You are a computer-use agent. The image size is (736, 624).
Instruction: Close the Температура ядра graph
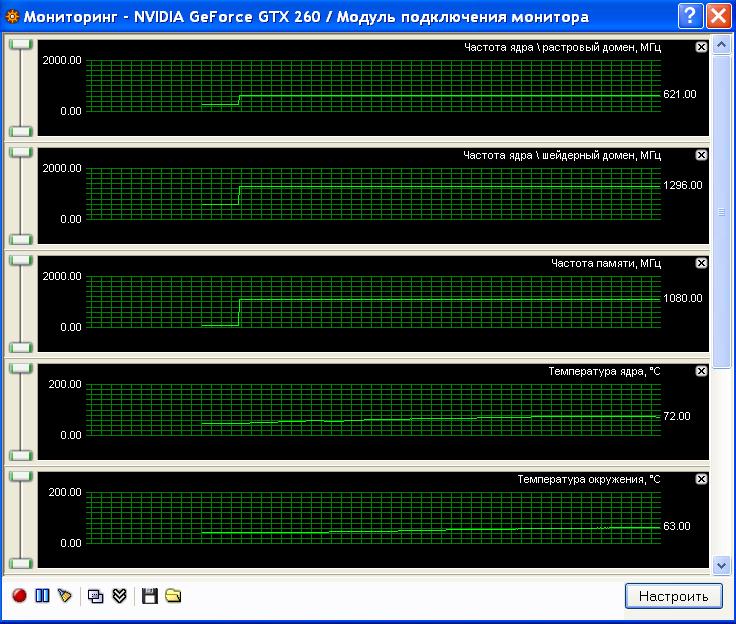pyautogui.click(x=701, y=371)
